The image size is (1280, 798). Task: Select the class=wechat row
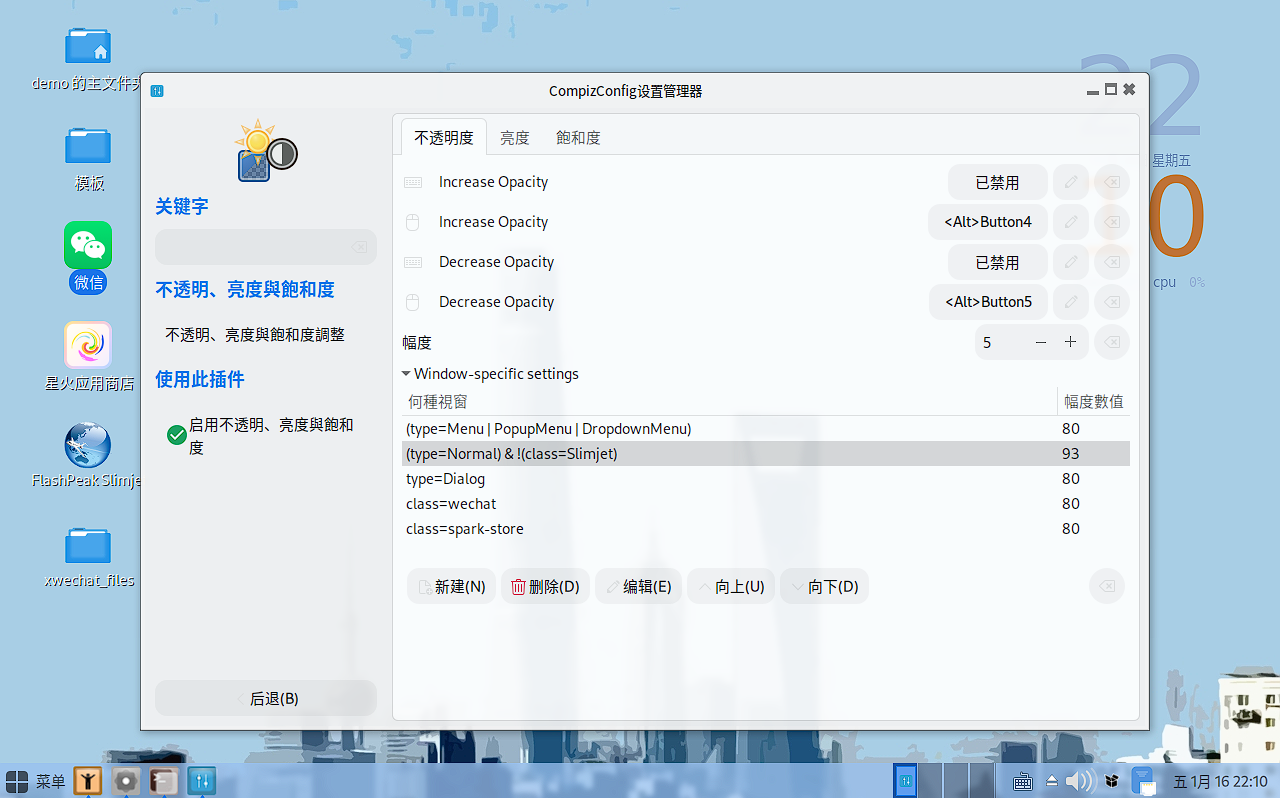766,504
